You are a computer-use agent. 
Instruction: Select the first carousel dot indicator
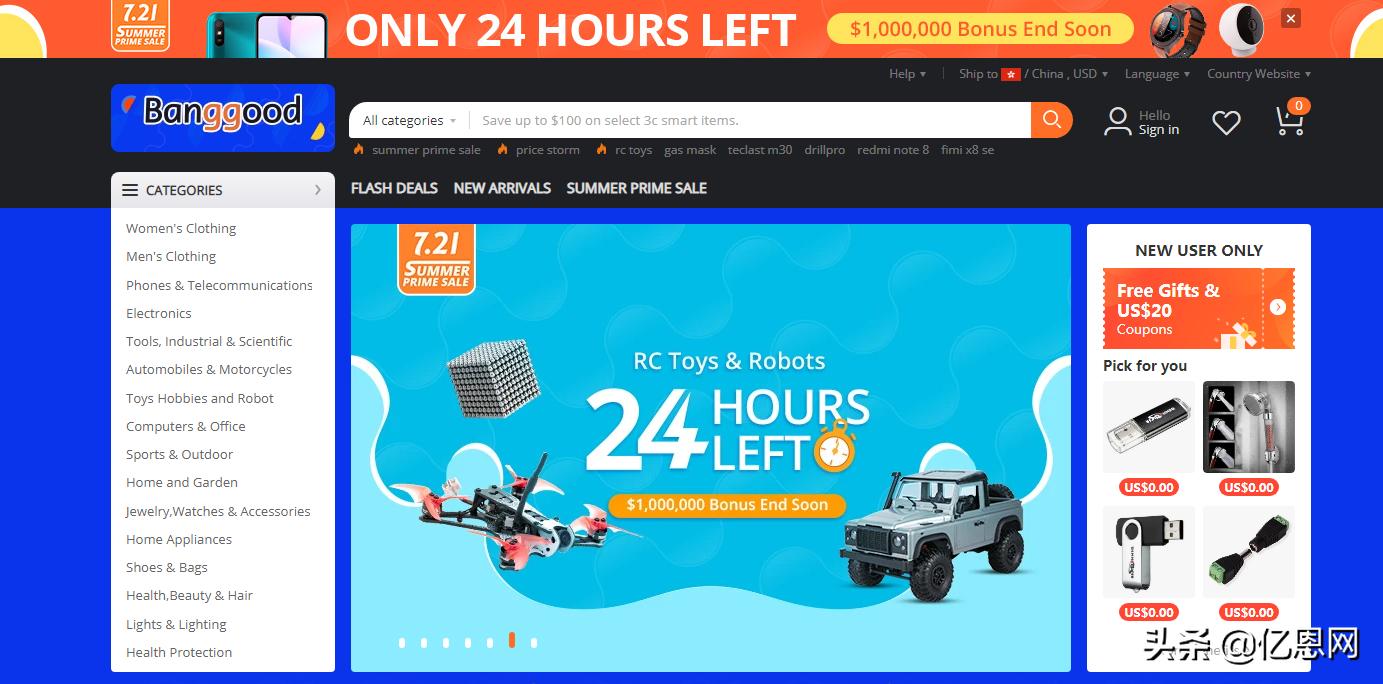pyautogui.click(x=402, y=643)
